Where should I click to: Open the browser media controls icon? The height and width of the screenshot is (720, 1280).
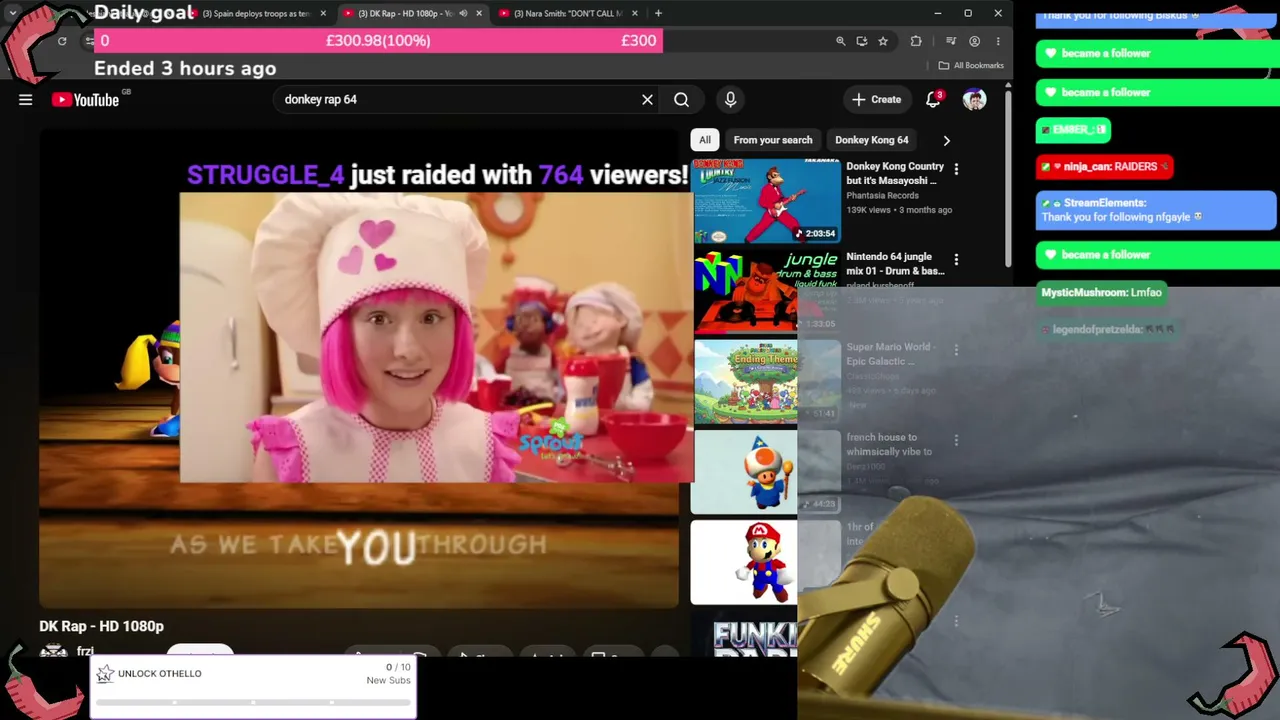pos(951,41)
